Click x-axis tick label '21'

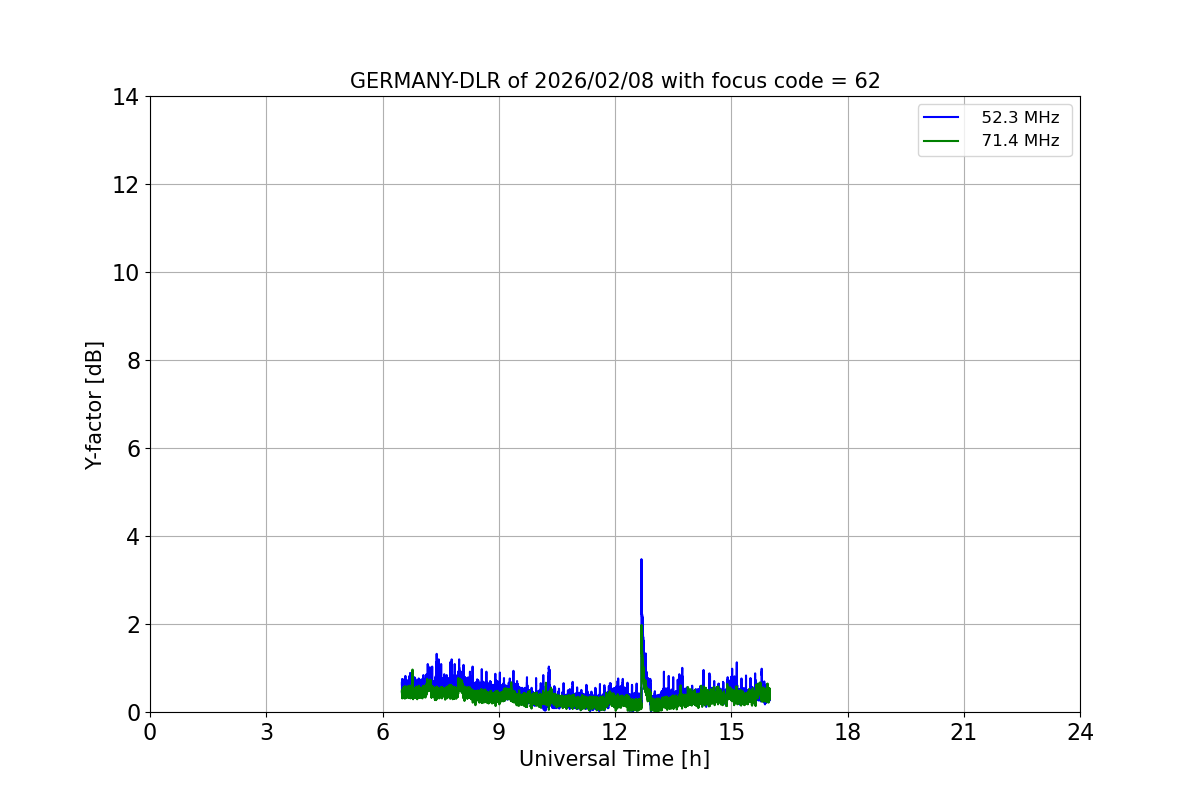(964, 733)
